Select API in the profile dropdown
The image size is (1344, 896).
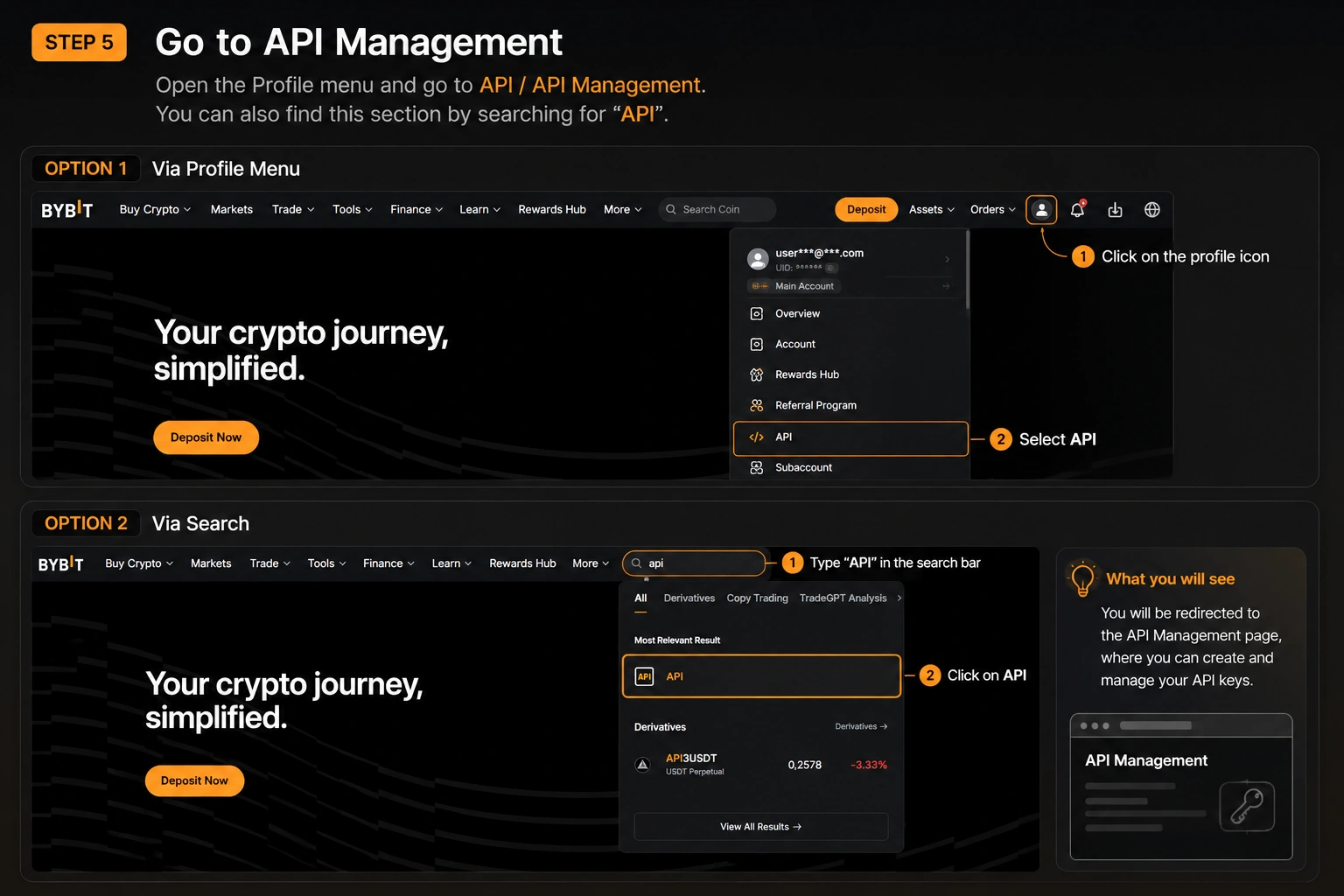pos(850,438)
